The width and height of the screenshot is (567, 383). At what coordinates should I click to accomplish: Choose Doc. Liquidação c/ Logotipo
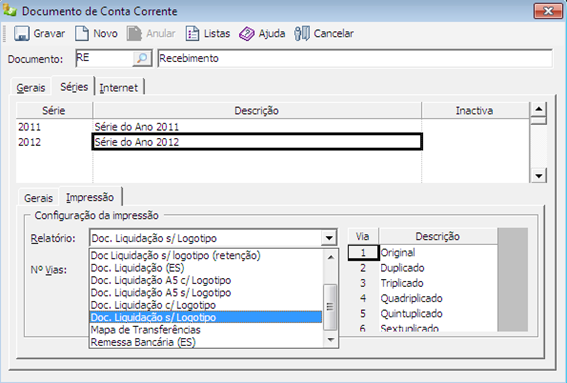point(205,305)
